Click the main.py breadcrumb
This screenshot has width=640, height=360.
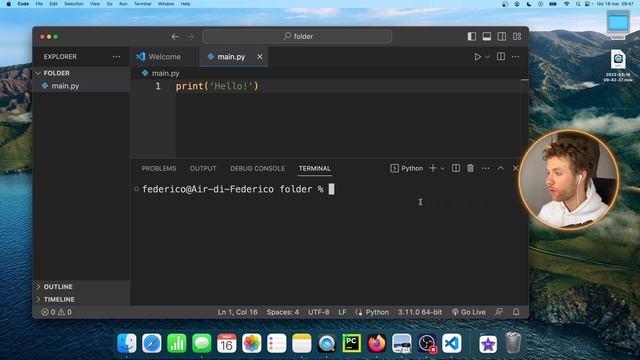pos(165,73)
